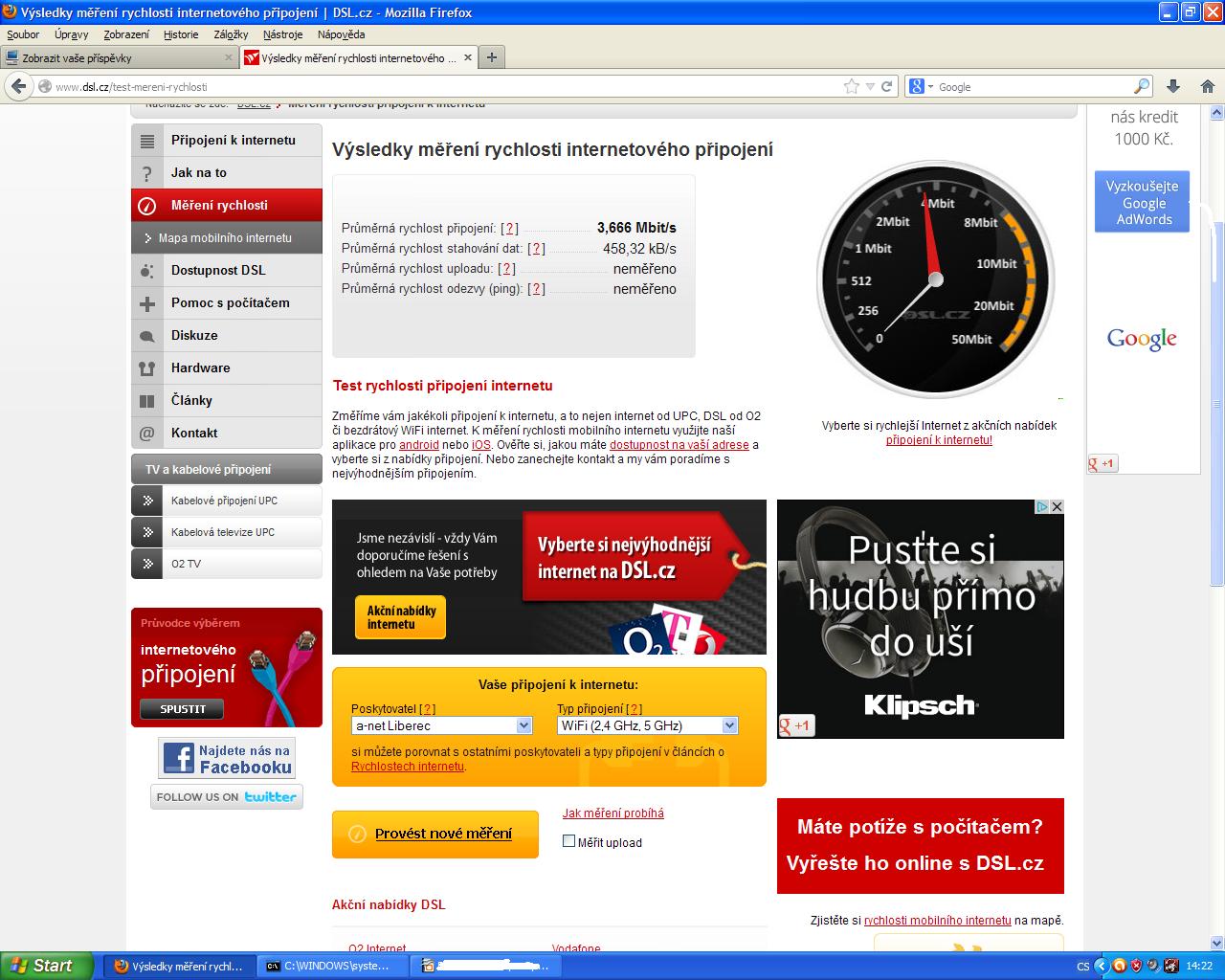Image resolution: width=1225 pixels, height=980 pixels.
Task: Go to the Firefox home page icon
Action: pyautogui.click(x=1207, y=86)
